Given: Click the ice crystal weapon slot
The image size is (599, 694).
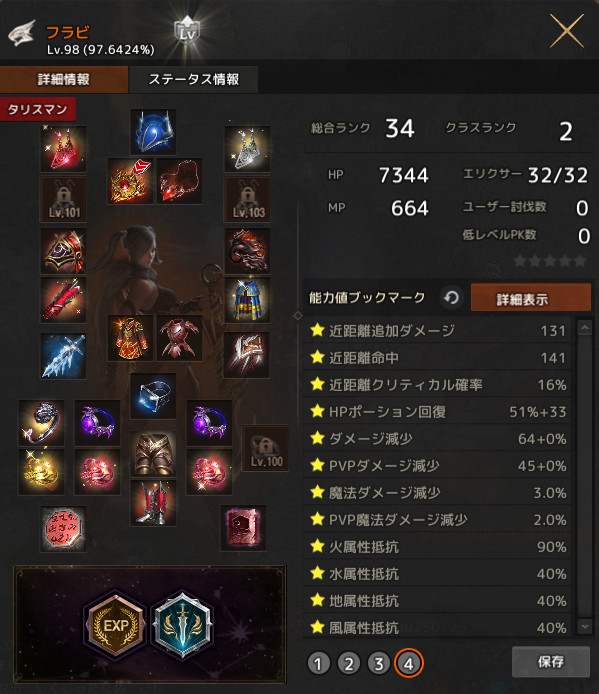Looking at the screenshot, I should pos(63,356).
